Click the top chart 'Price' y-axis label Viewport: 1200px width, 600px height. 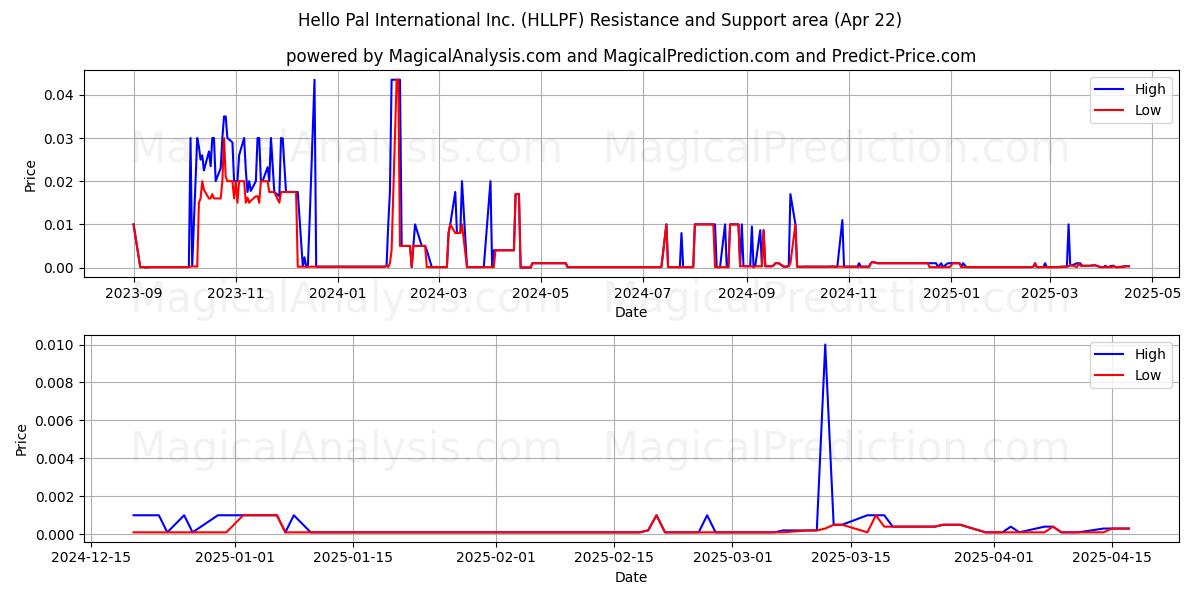[x=30, y=175]
